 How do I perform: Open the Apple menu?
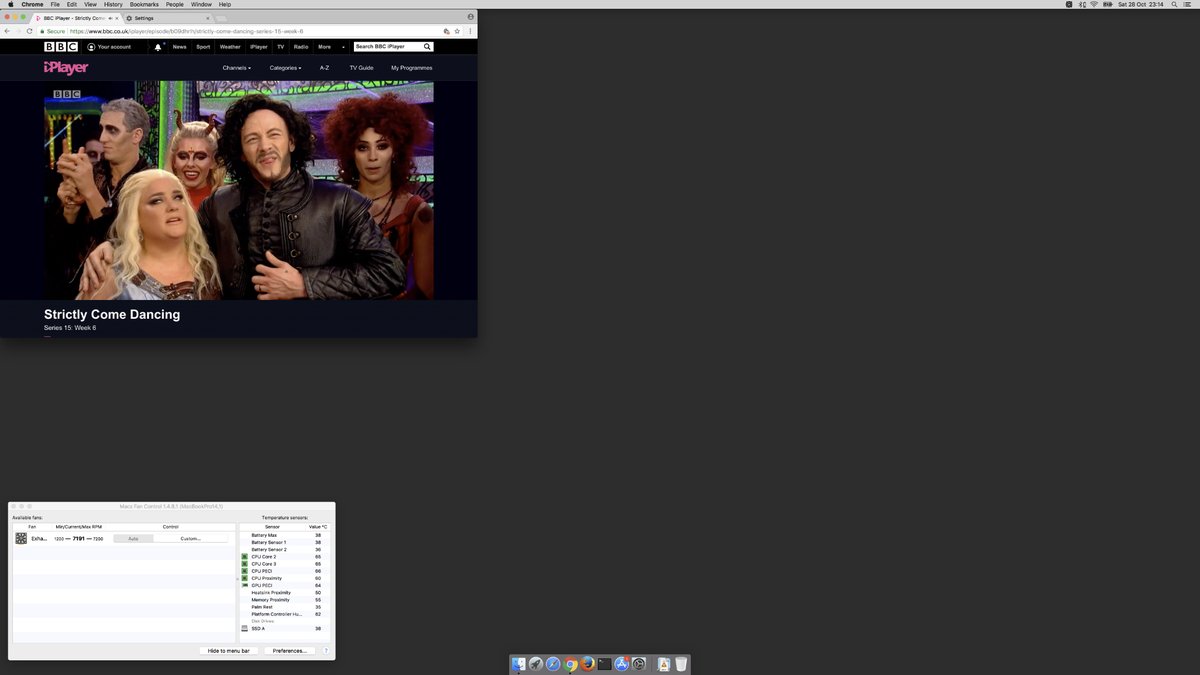coord(10,4)
